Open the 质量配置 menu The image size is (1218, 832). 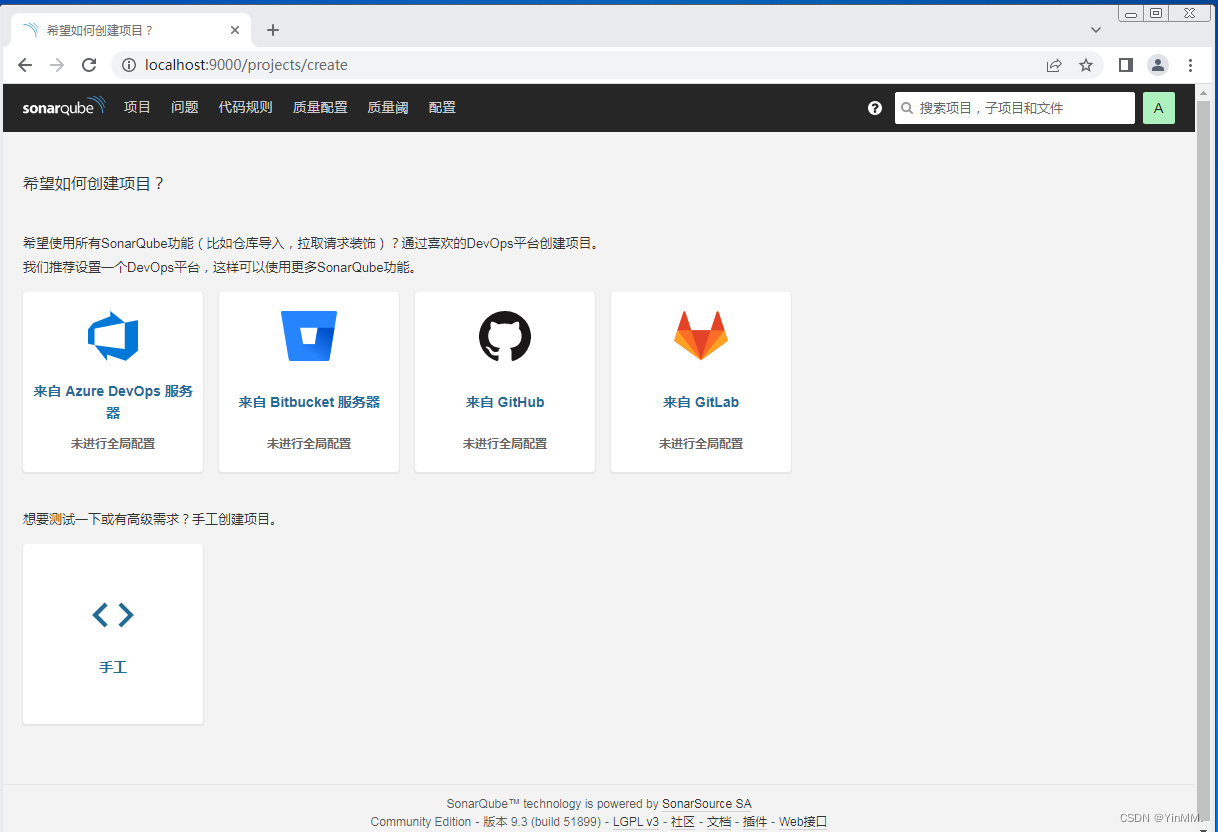point(320,108)
